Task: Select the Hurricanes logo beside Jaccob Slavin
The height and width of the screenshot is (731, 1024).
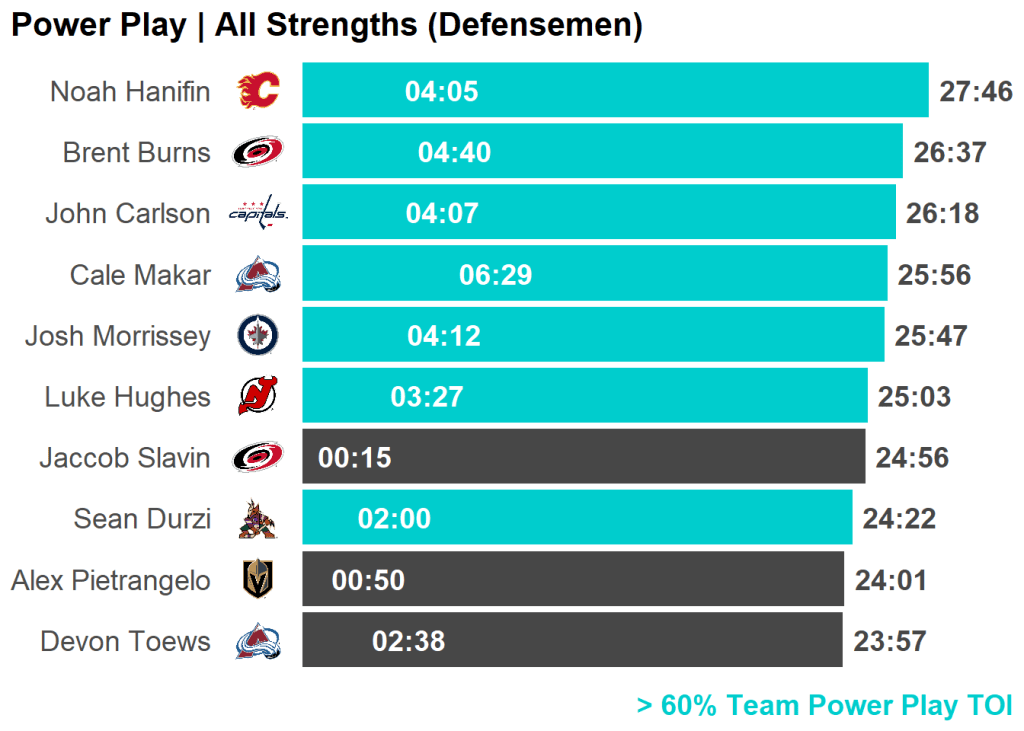Action: [258, 458]
